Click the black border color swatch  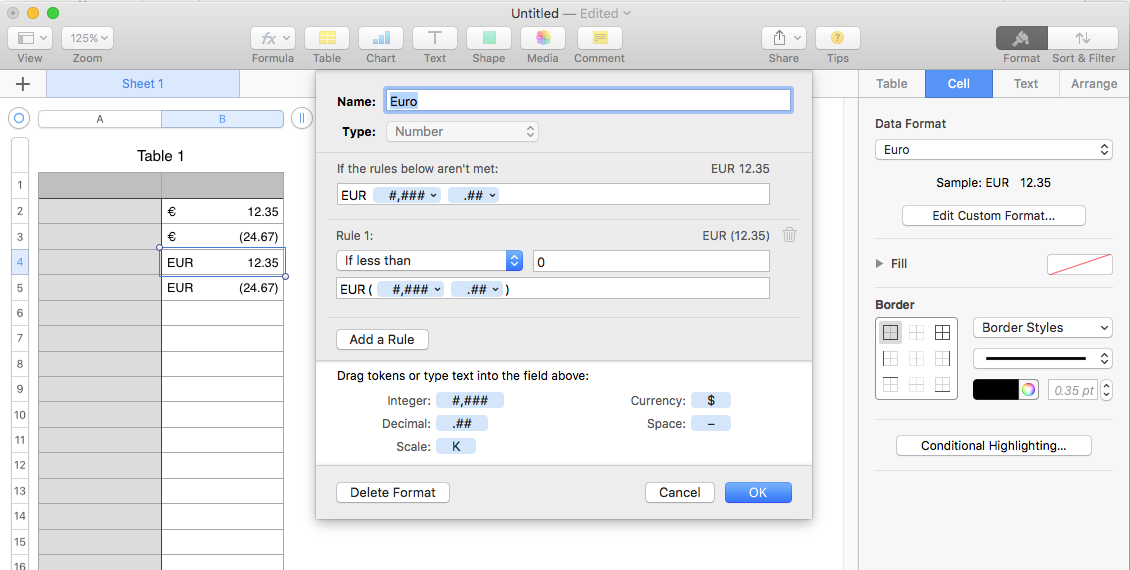point(996,390)
